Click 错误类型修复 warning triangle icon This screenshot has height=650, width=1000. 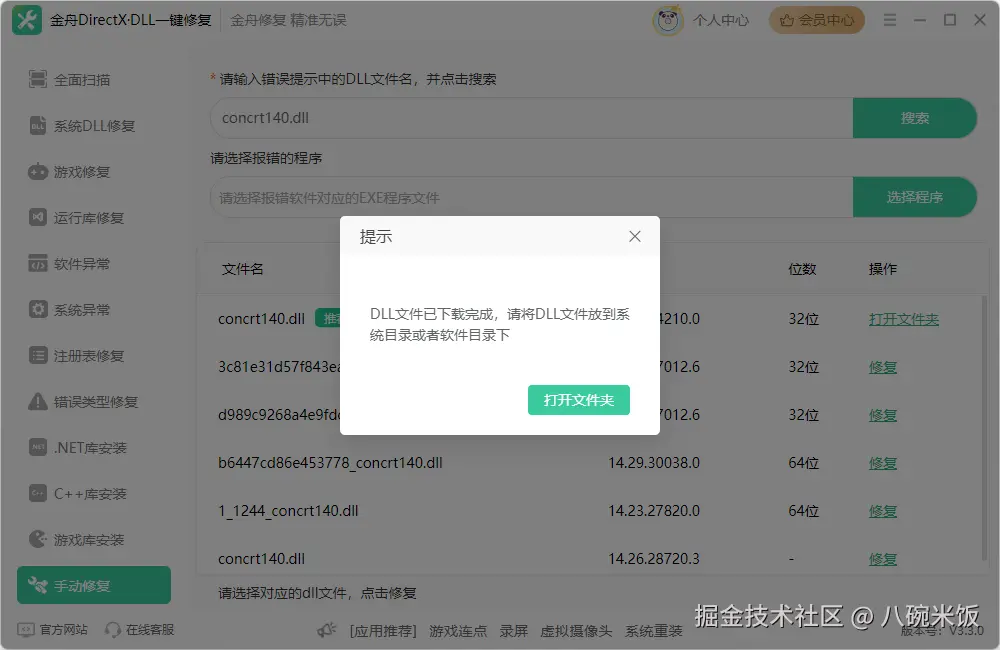pyautogui.click(x=38, y=401)
